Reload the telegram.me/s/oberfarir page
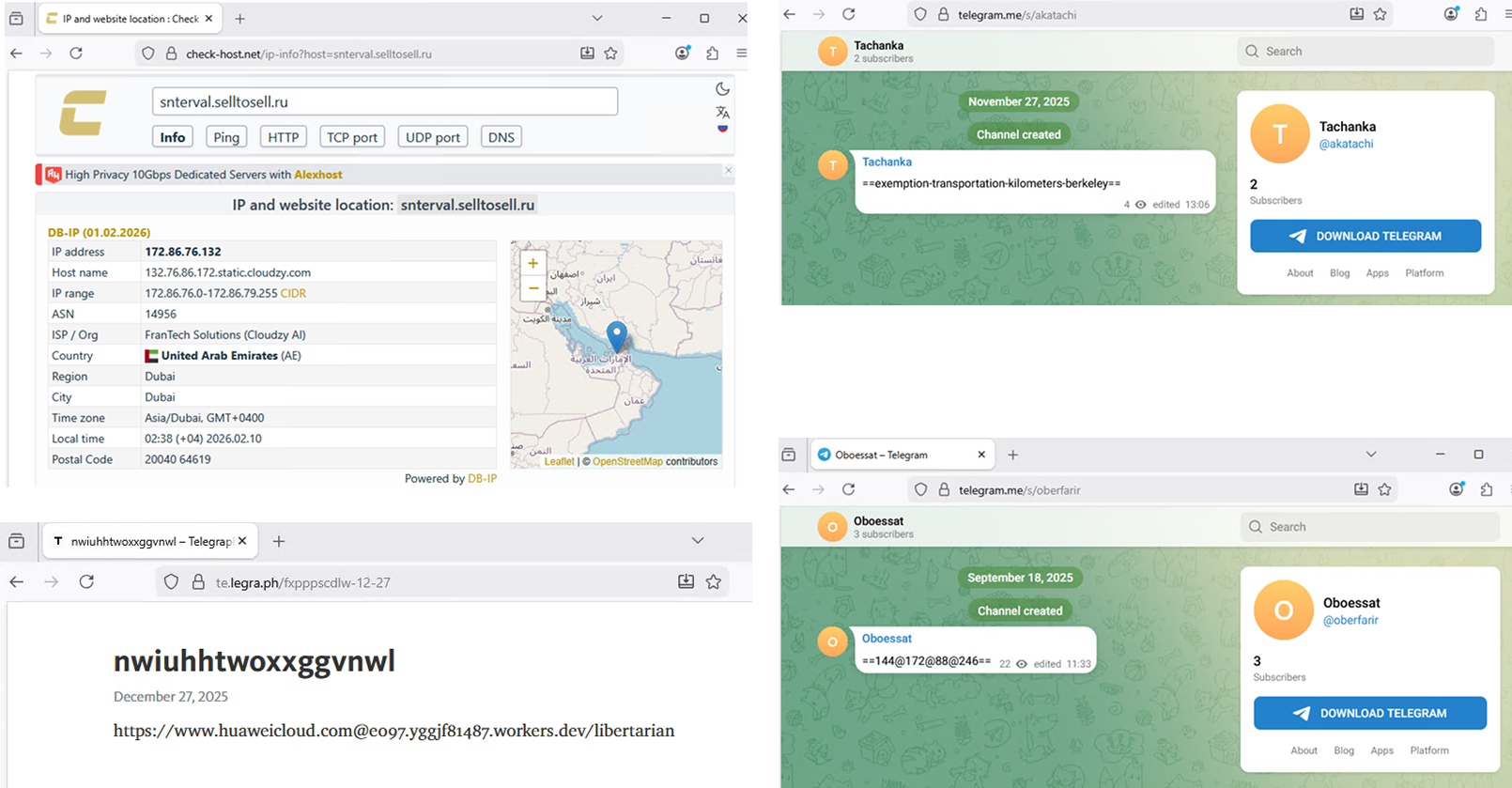This screenshot has height=788, width=1512. coord(849,489)
